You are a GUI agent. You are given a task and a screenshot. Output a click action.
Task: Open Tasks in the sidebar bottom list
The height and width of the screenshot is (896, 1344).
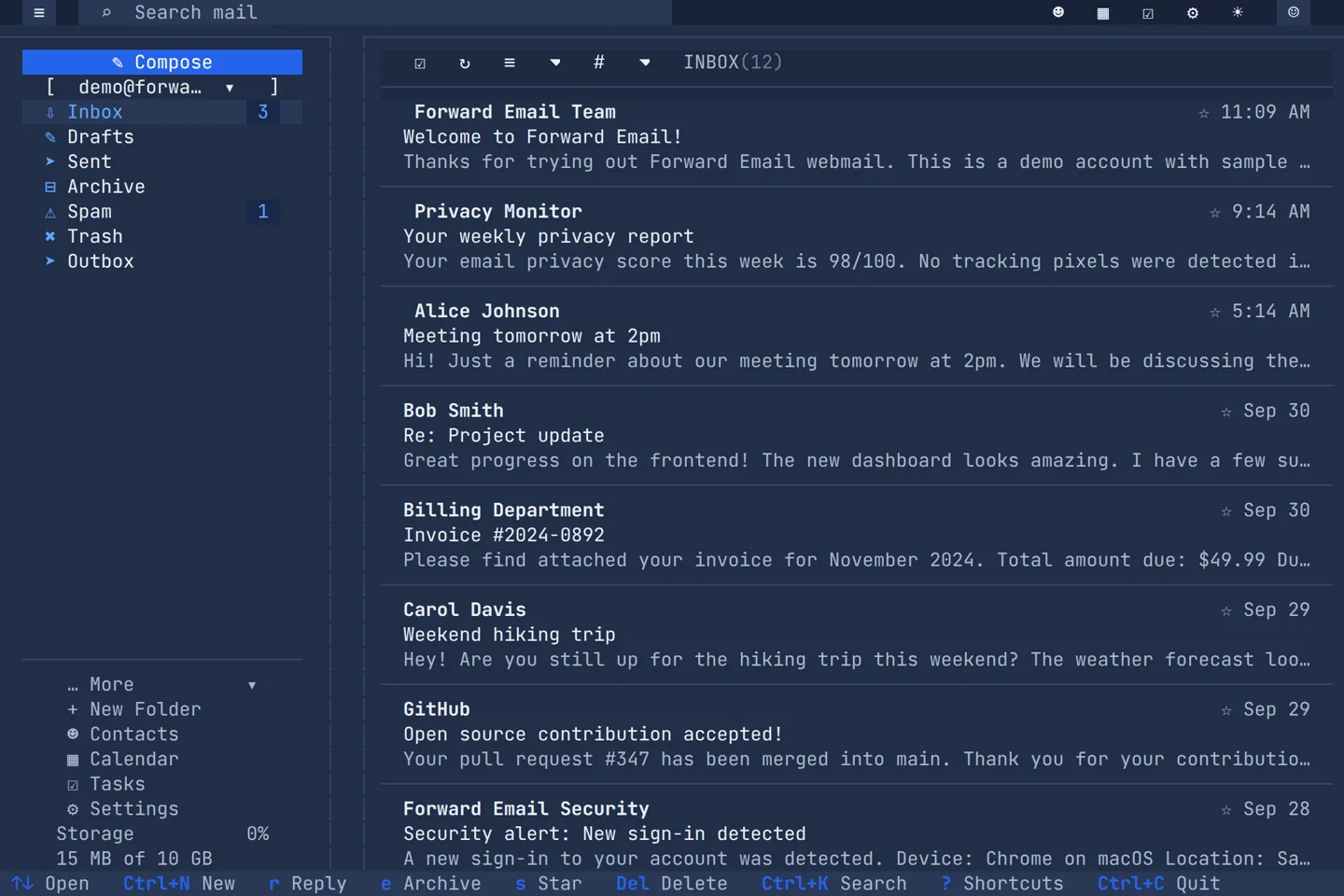pos(106,784)
